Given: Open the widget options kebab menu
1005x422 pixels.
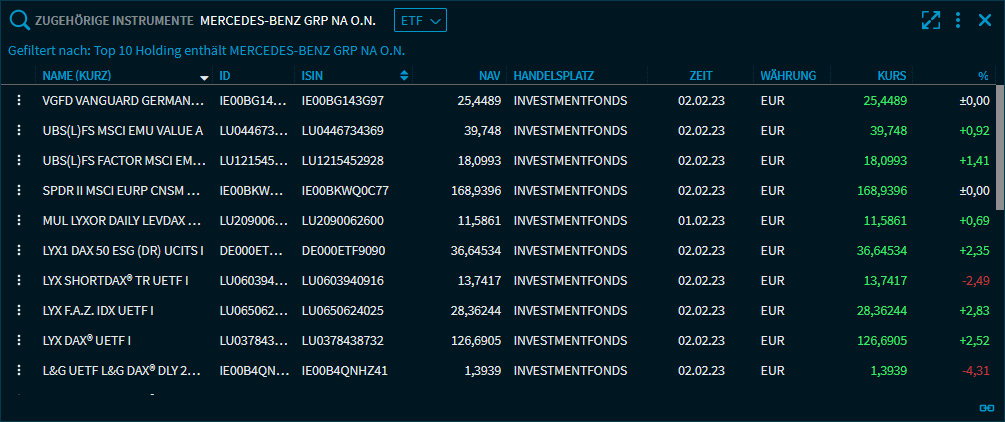Looking at the screenshot, I should (958, 20).
